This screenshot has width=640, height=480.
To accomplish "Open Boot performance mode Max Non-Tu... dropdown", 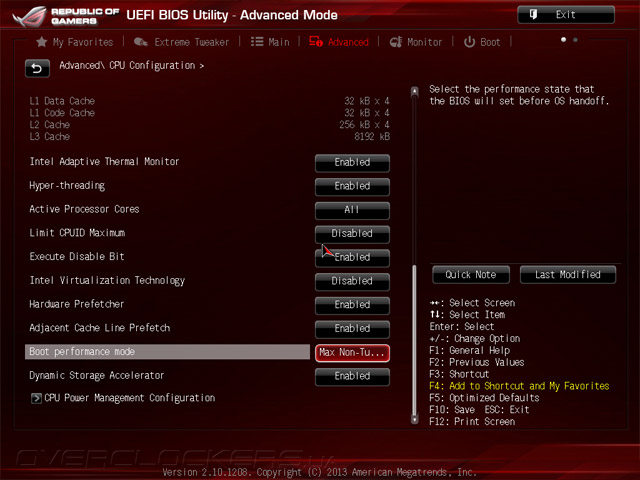I will click(352, 353).
